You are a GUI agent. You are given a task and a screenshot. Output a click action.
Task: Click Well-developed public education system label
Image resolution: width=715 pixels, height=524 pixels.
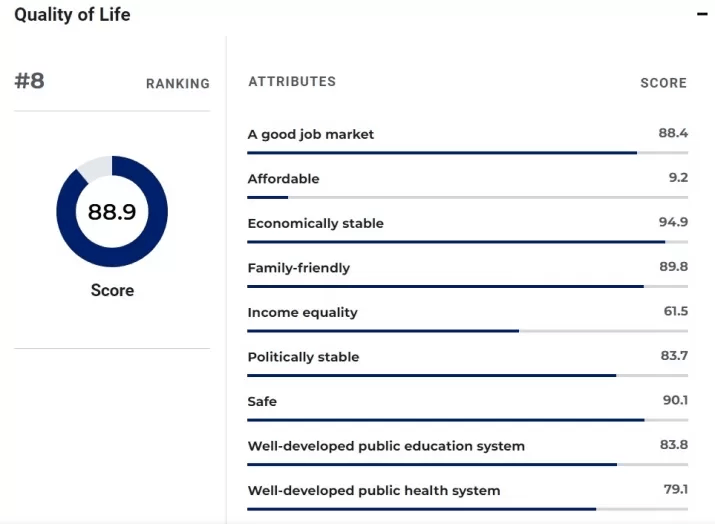pos(386,446)
